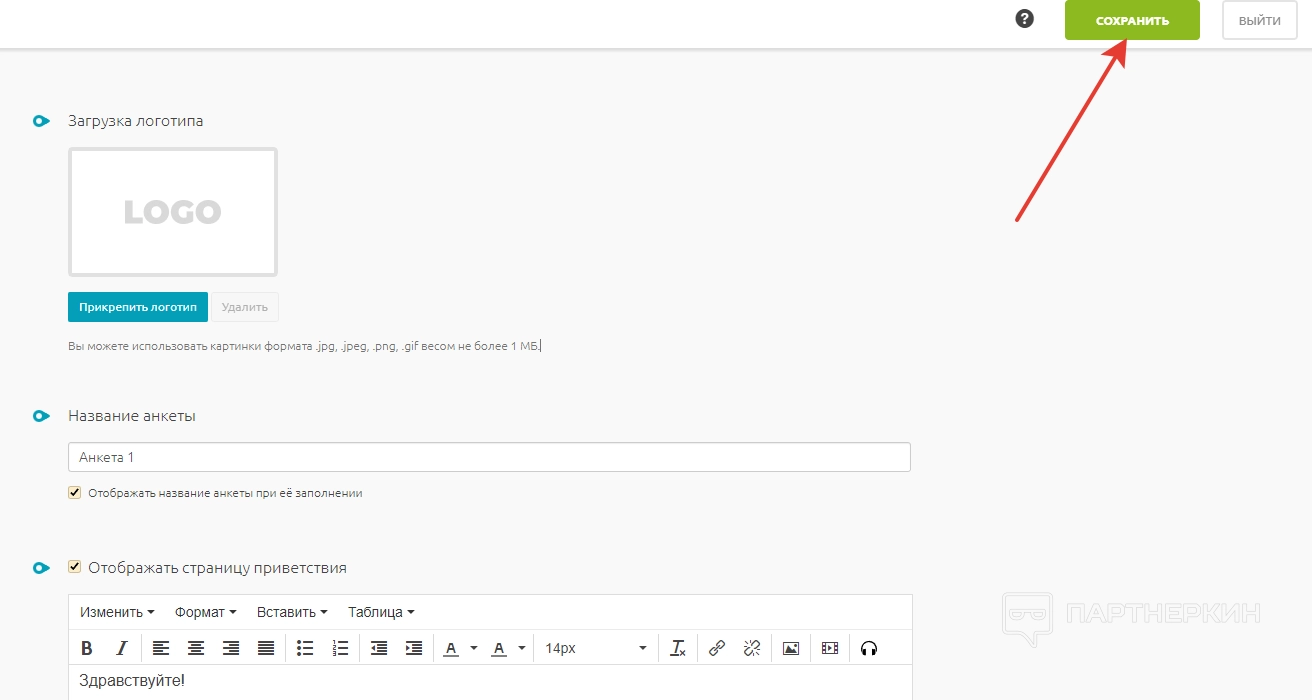1312x700 pixels.
Task: Apply text color button
Action: (x=451, y=648)
